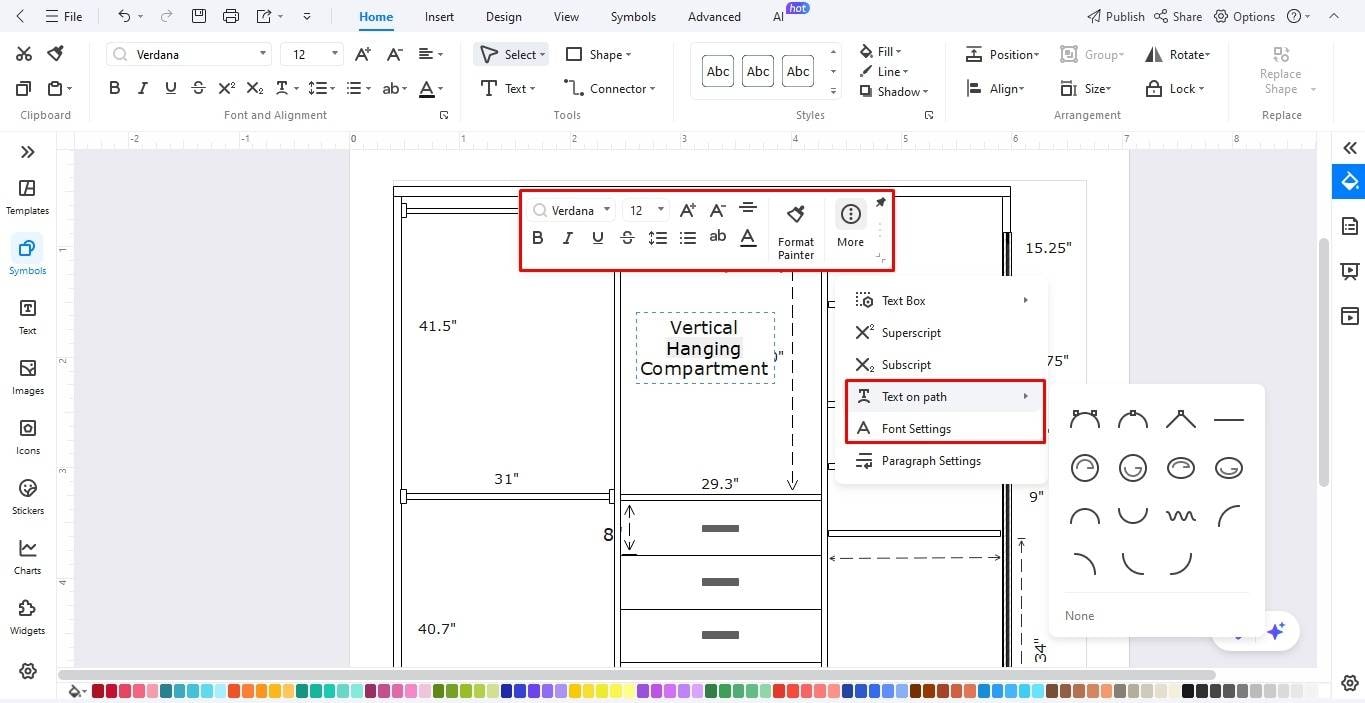Open the Options button

1244,16
